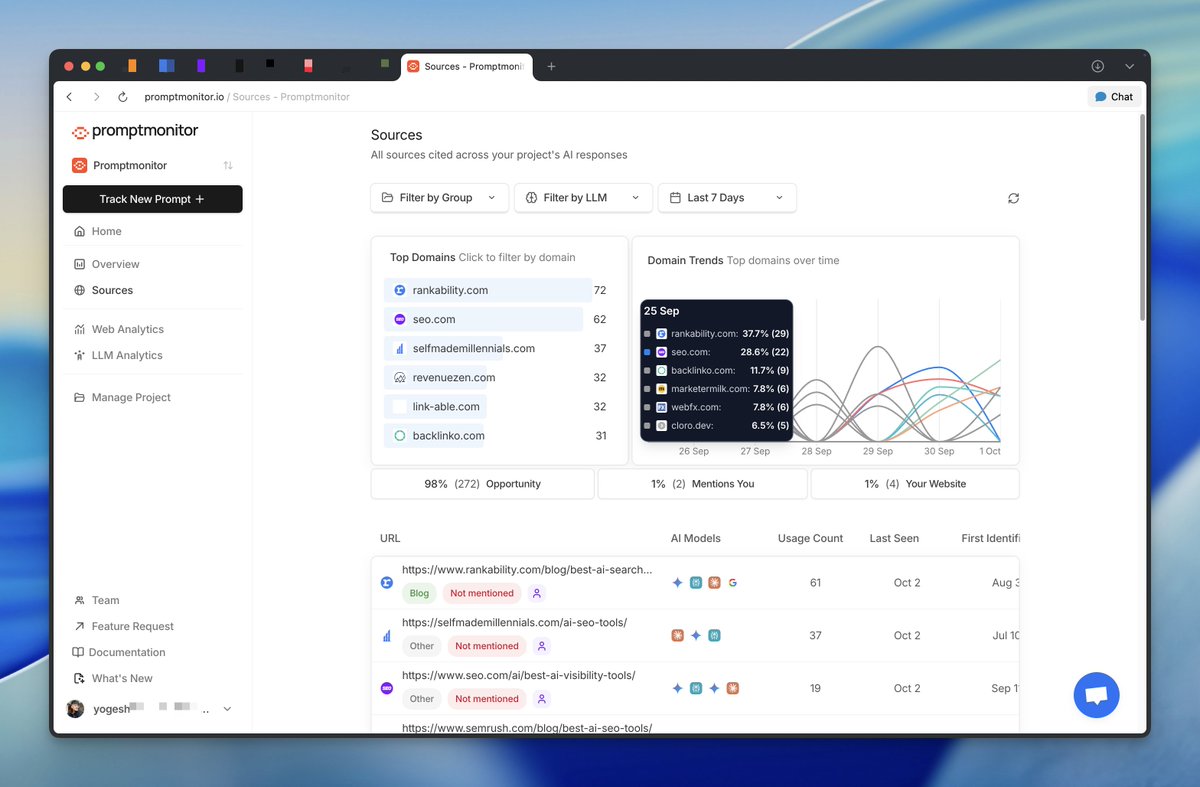Open Web Analytics section
This screenshot has height=787, width=1200.
coord(119,329)
